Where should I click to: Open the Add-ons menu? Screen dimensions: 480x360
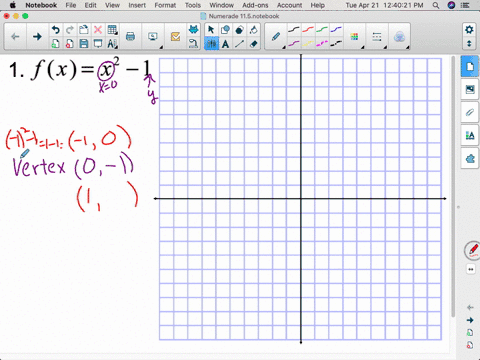pyautogui.click(x=255, y=5)
